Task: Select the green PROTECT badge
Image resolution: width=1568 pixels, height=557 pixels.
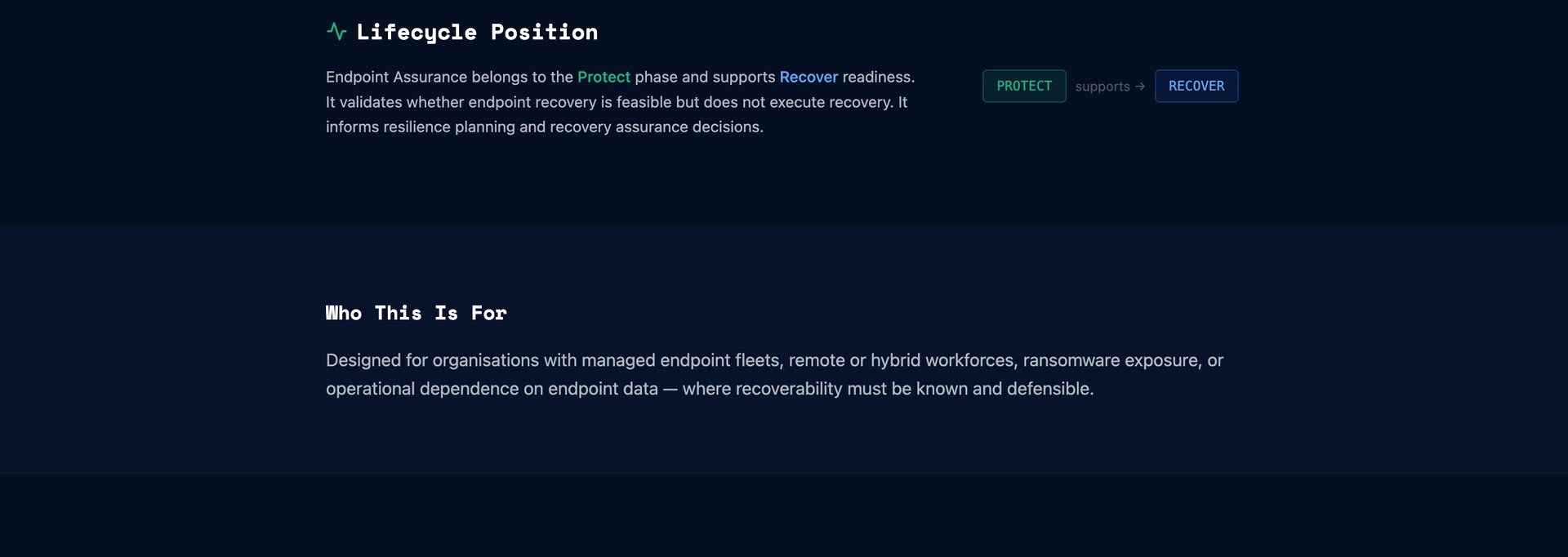Action: click(1024, 86)
